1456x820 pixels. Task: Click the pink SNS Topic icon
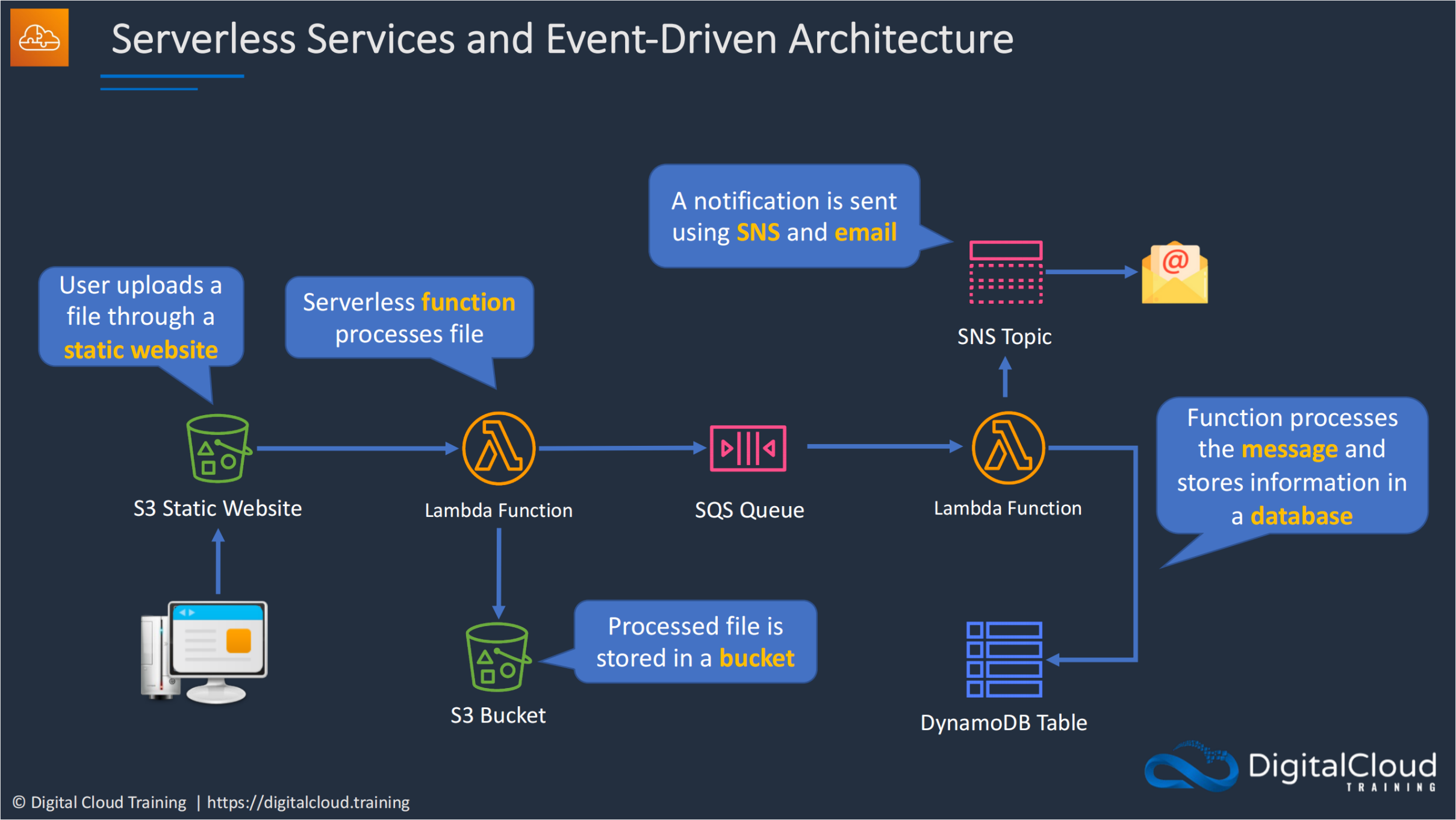tap(1006, 272)
